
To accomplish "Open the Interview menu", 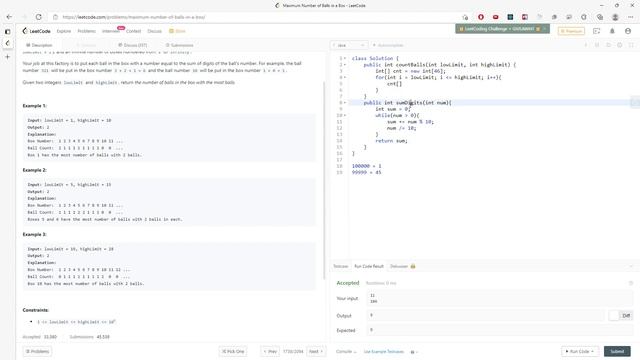I will click(111, 31).
